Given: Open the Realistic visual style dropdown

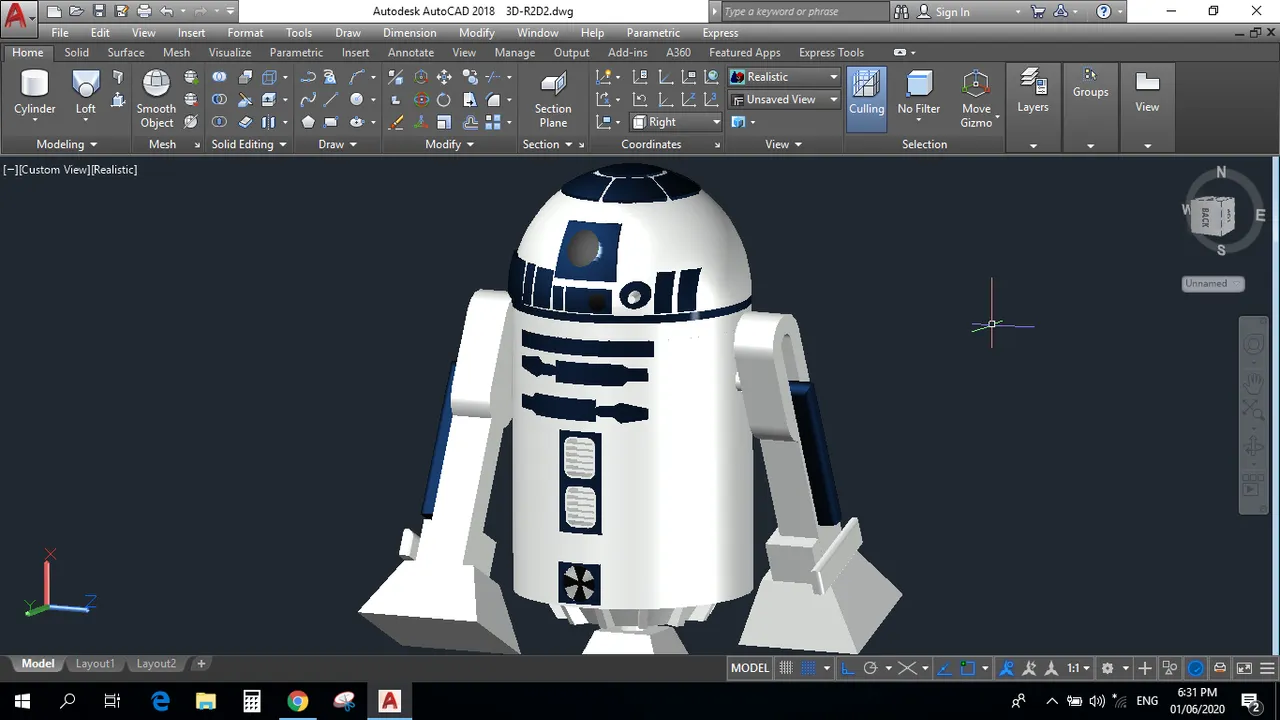Looking at the screenshot, I should (x=784, y=77).
